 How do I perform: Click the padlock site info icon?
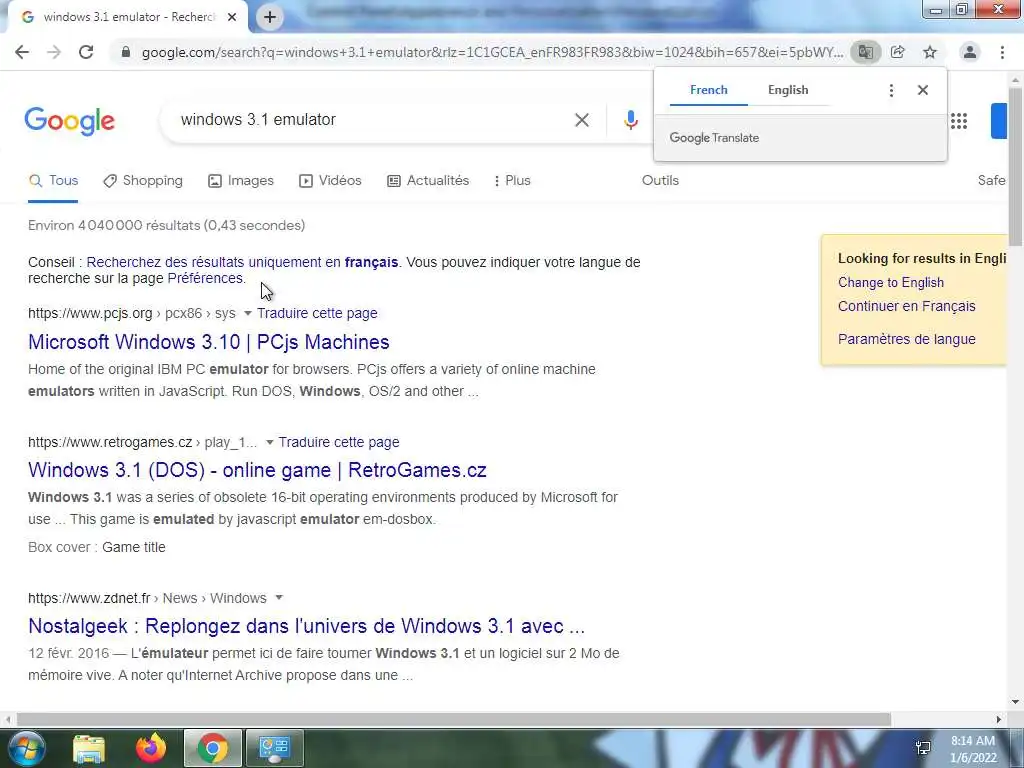(126, 52)
